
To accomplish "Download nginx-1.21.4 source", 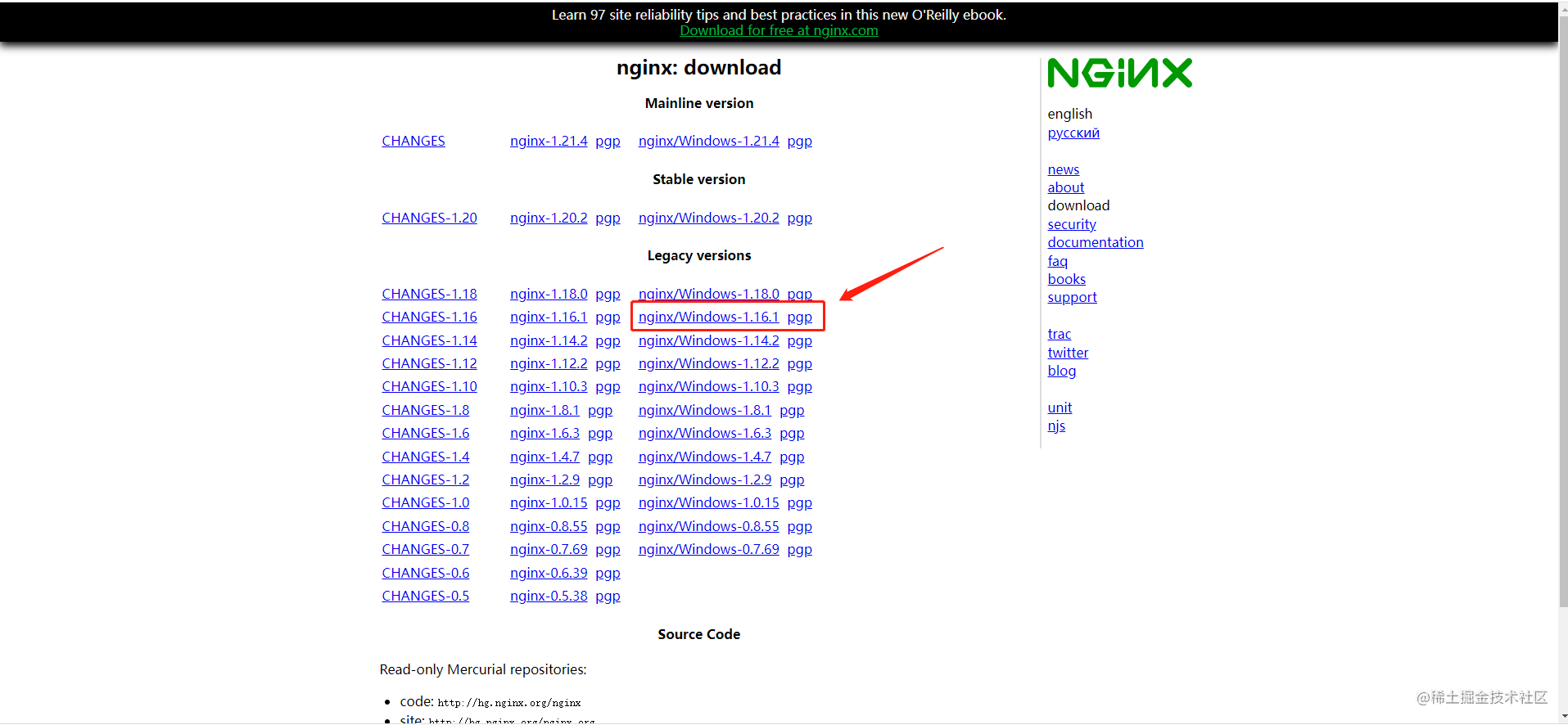I will (549, 141).
